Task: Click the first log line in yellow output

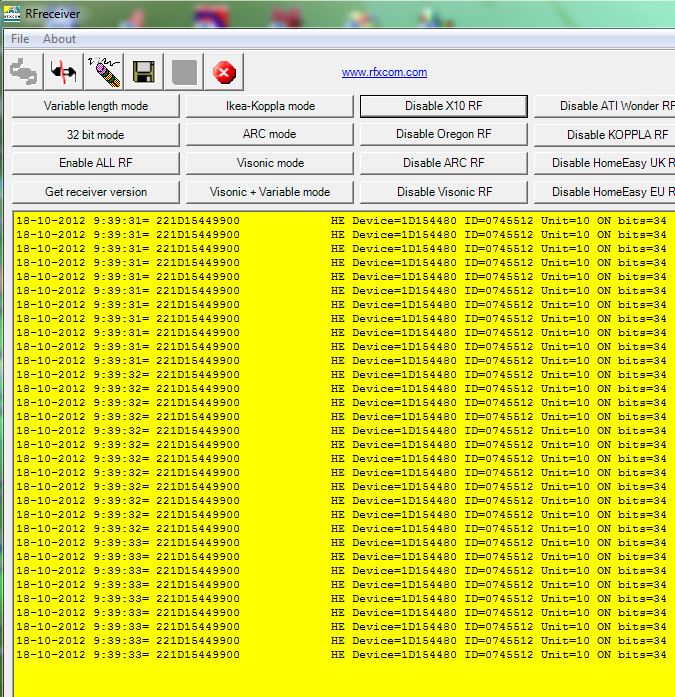Action: [341, 220]
